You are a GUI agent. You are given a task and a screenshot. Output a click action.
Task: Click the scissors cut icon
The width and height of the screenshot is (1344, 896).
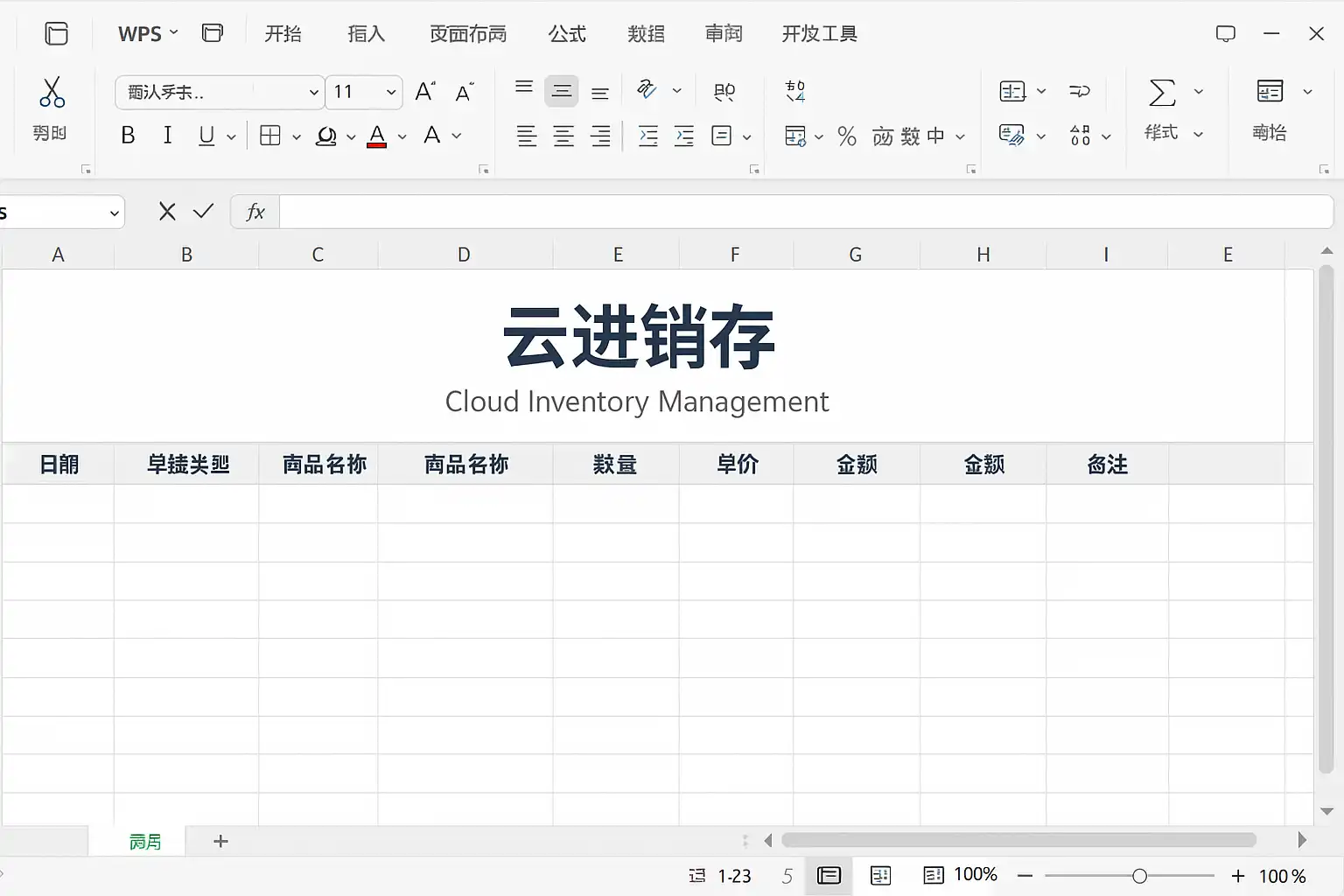[52, 92]
